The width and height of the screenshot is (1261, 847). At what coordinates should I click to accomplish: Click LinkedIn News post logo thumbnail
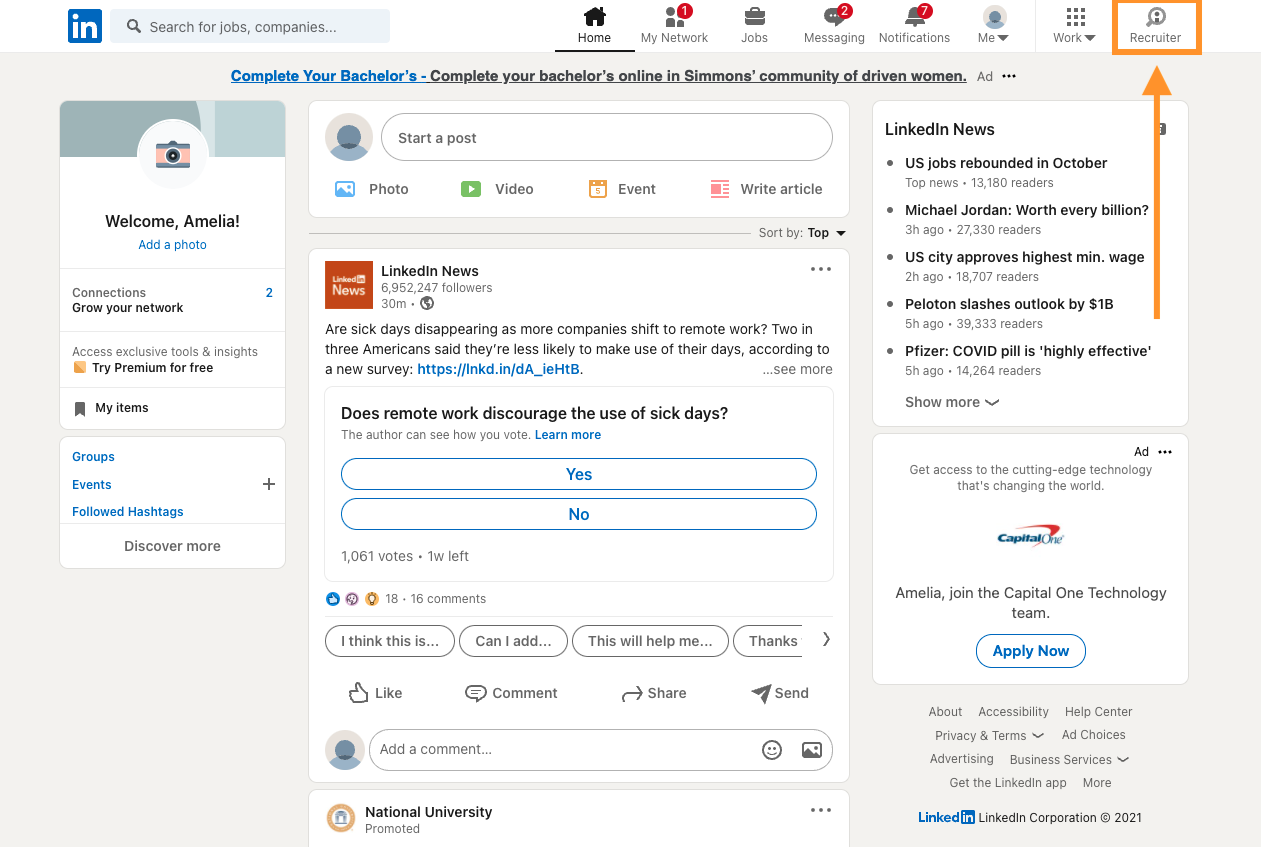[x=349, y=285]
